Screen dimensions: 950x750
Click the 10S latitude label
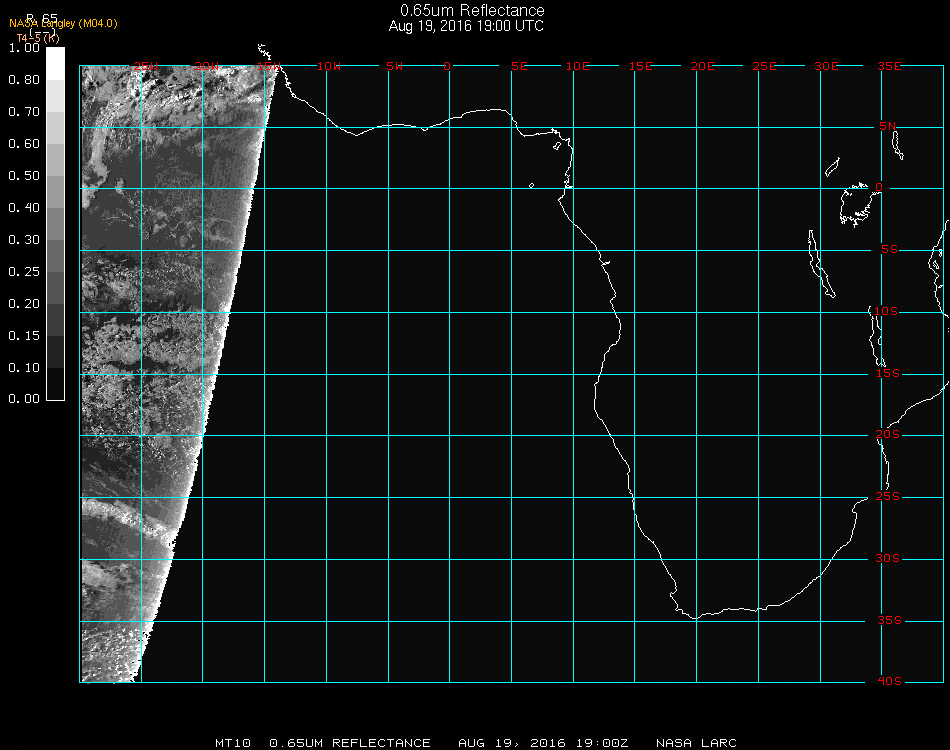point(886,311)
